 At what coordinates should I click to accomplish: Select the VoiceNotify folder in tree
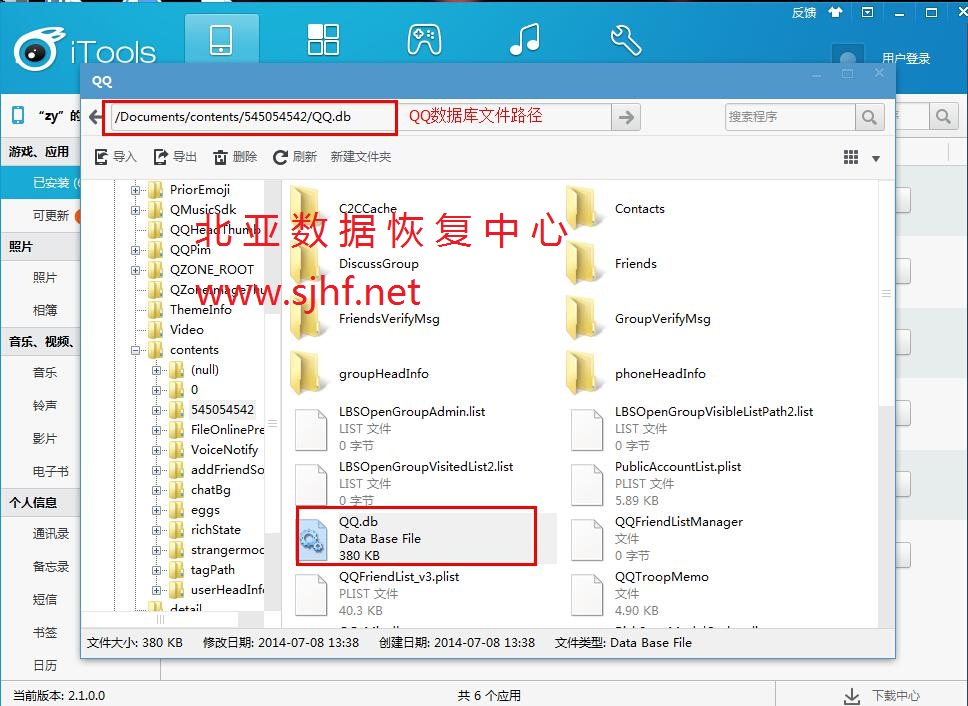[x=224, y=450]
